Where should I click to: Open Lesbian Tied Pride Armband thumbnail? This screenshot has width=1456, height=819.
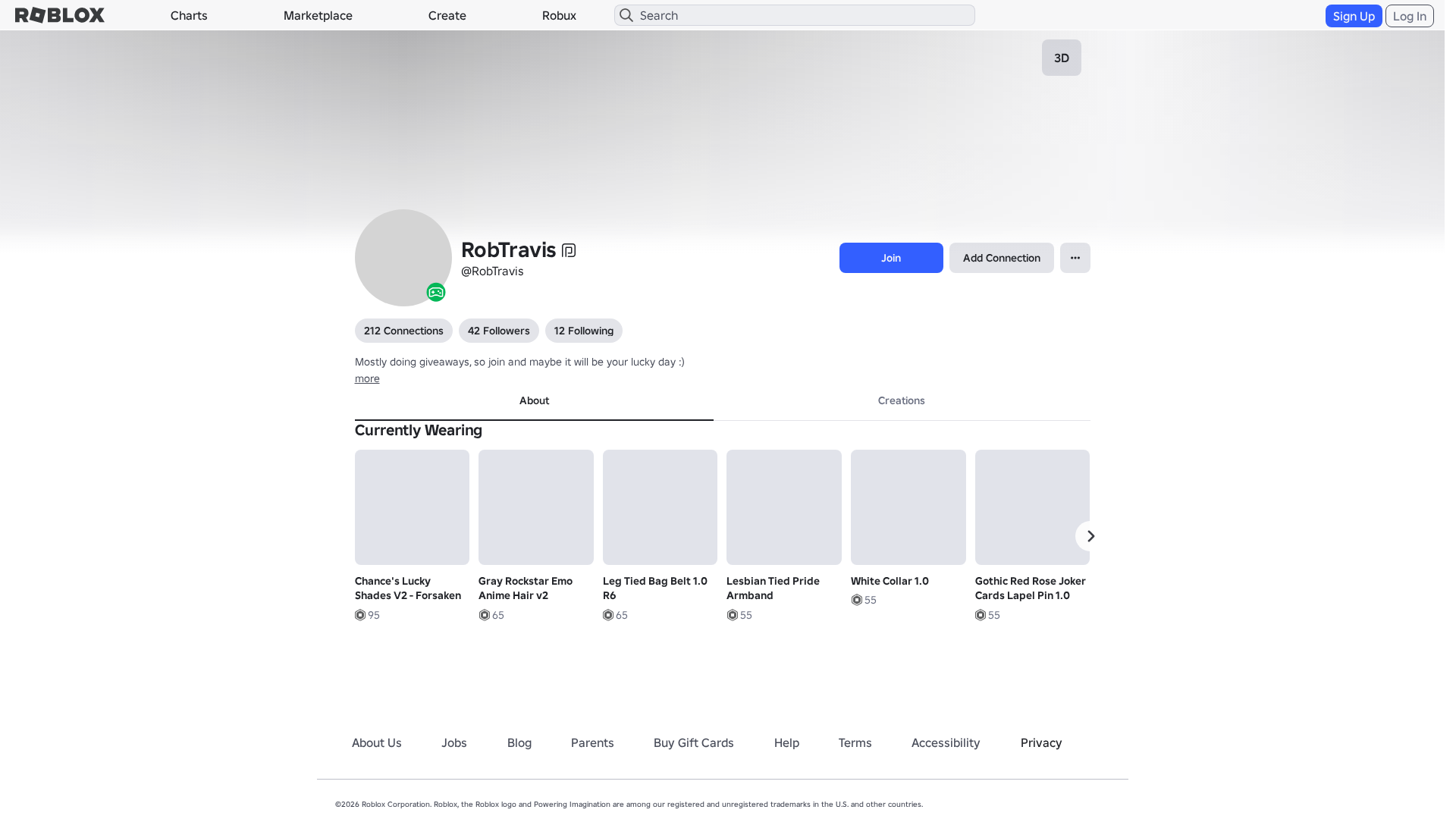coord(784,507)
